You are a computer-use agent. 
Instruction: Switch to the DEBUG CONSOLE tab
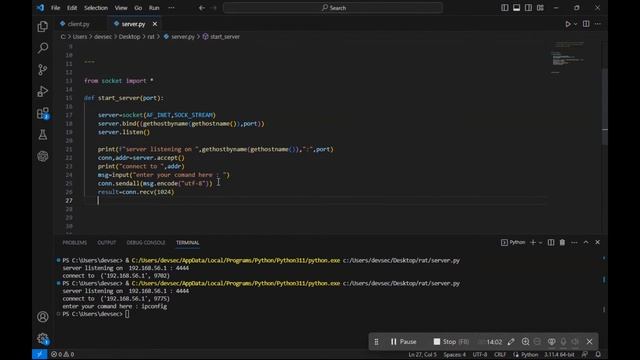point(146,242)
